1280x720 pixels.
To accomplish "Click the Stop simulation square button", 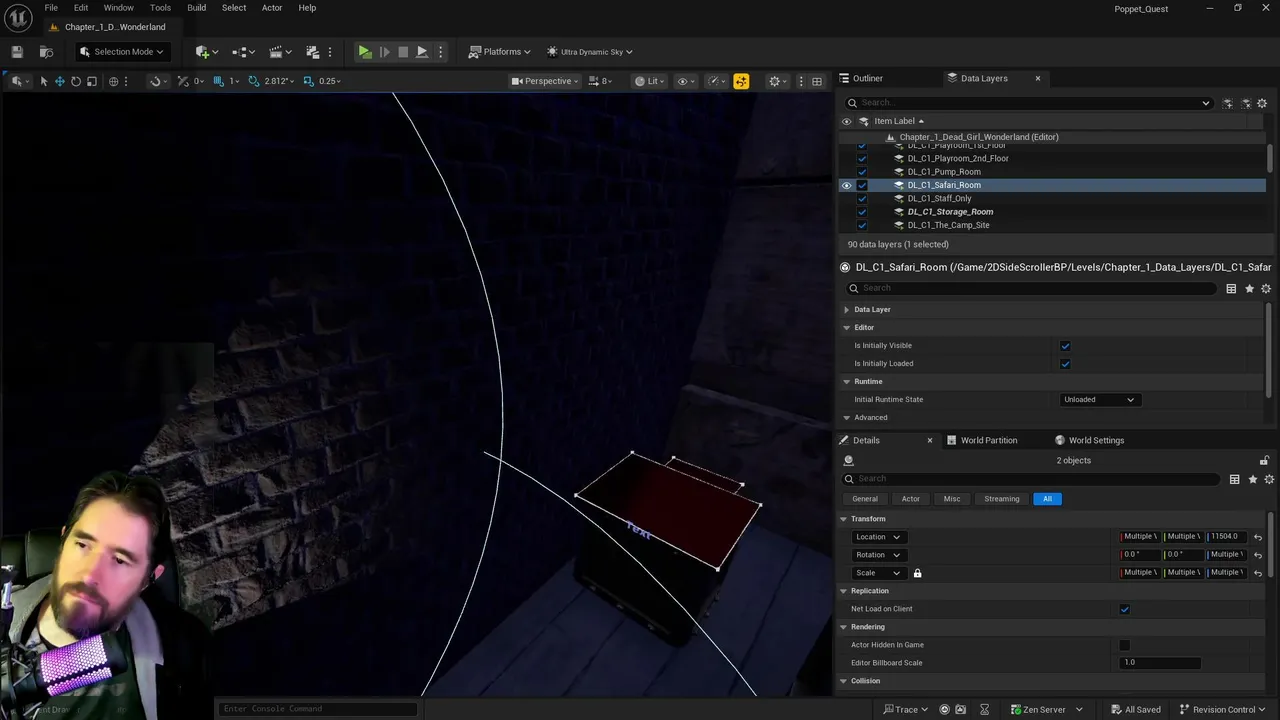I will tap(403, 52).
